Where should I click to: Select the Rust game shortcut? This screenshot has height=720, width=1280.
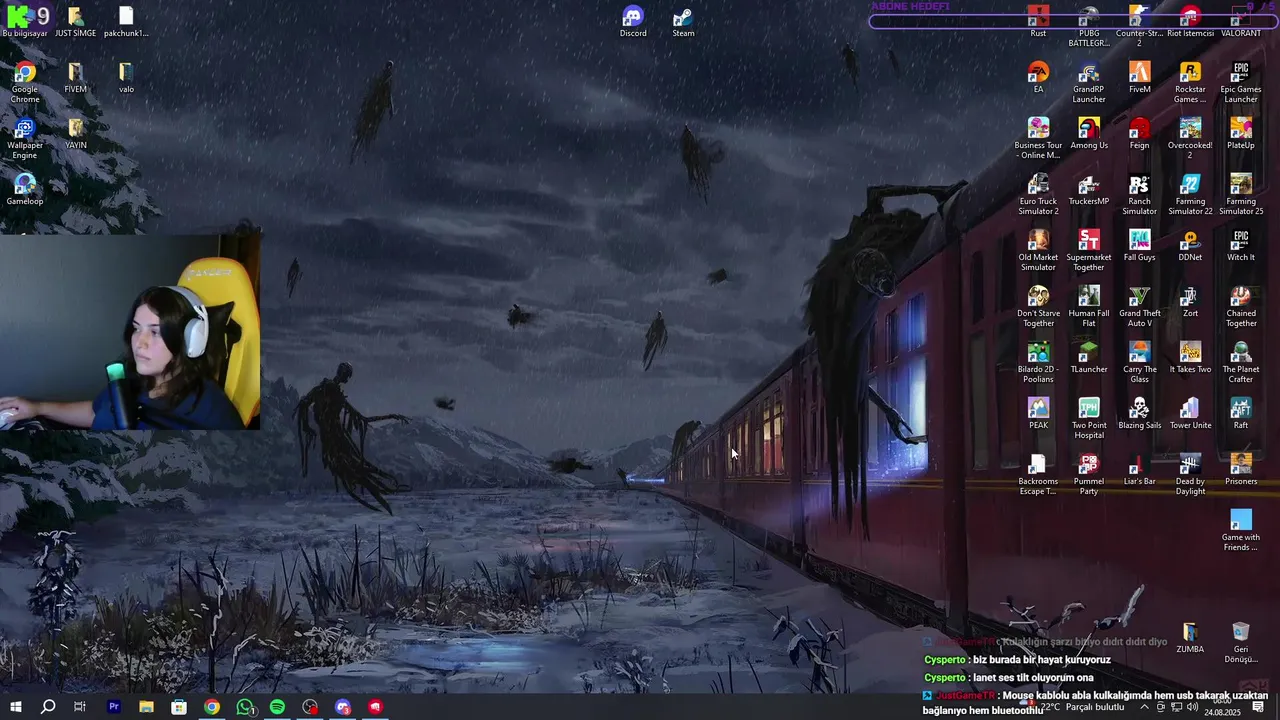coord(1038,22)
